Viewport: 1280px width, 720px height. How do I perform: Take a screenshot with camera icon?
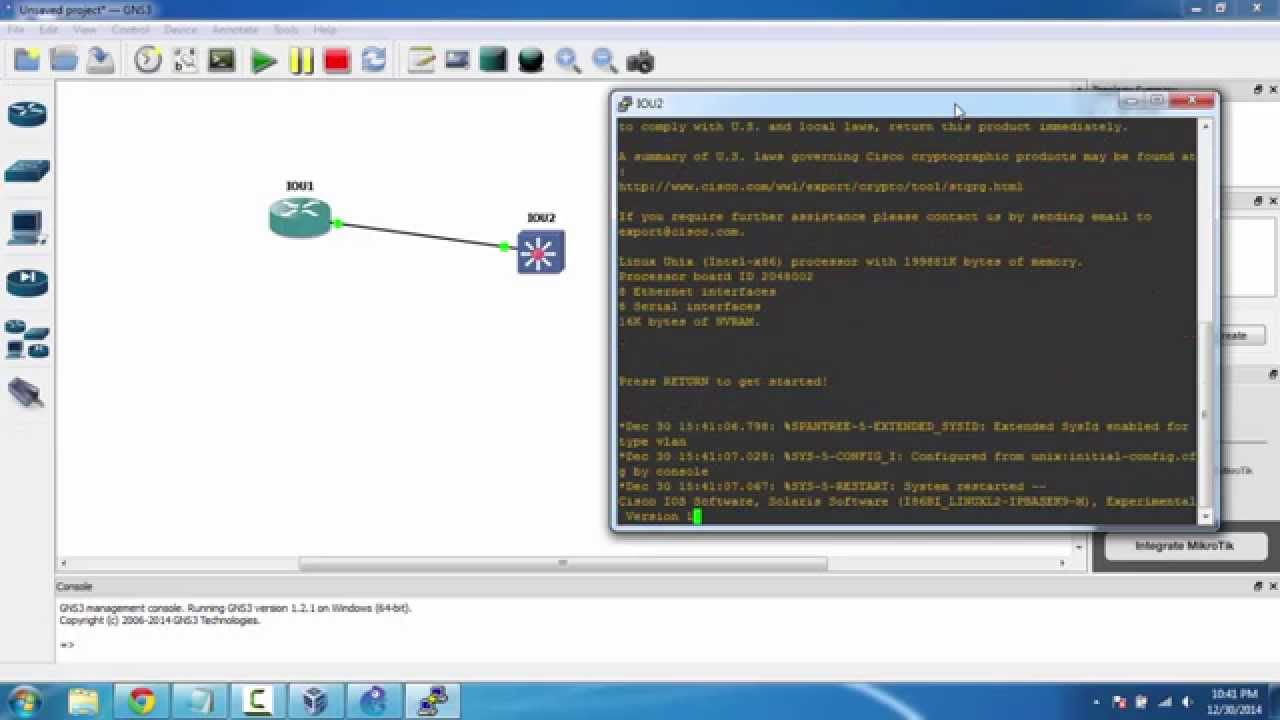pos(640,61)
